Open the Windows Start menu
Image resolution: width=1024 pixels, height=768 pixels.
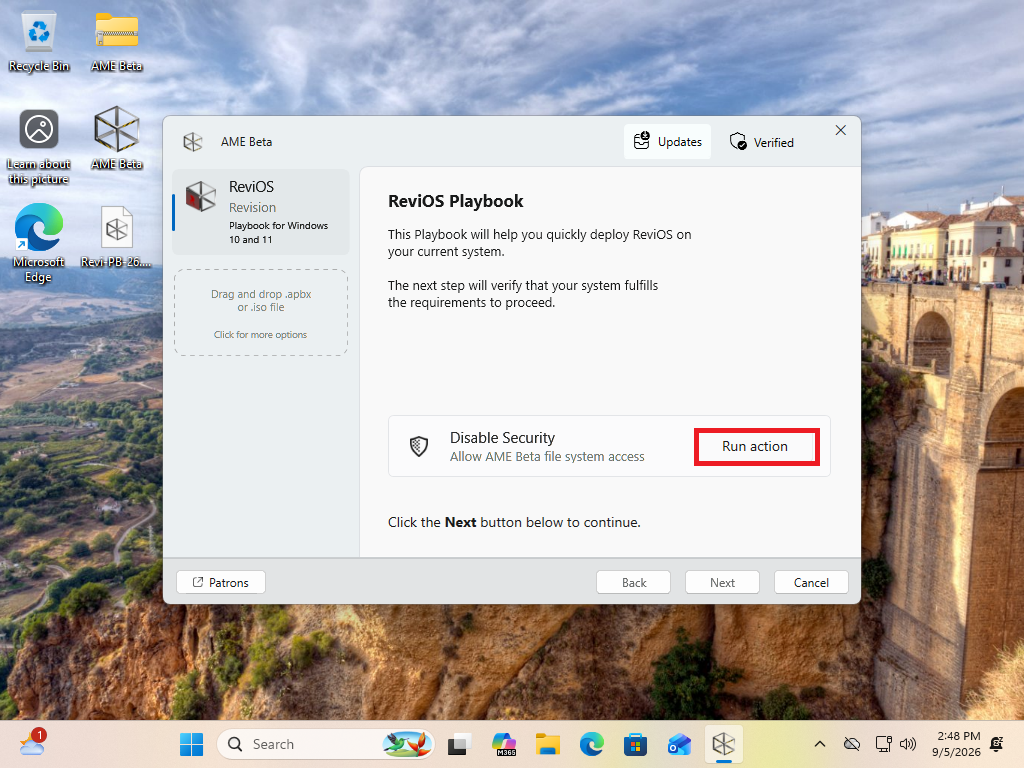pos(191,744)
